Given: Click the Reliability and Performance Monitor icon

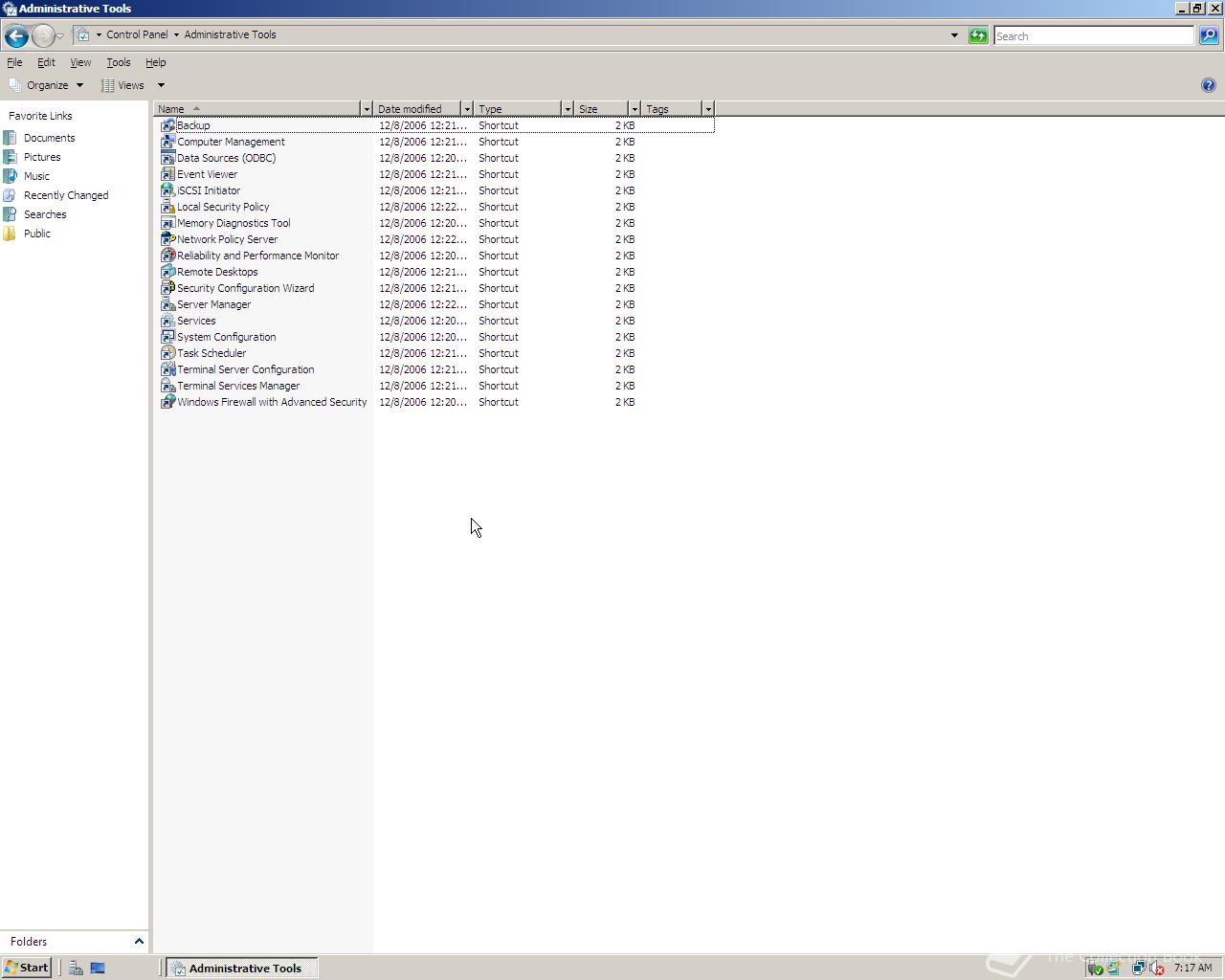Looking at the screenshot, I should tap(167, 256).
